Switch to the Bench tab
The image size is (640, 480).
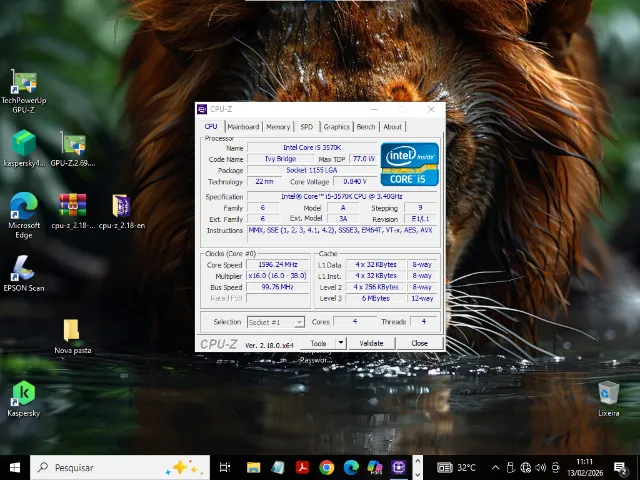(366, 127)
